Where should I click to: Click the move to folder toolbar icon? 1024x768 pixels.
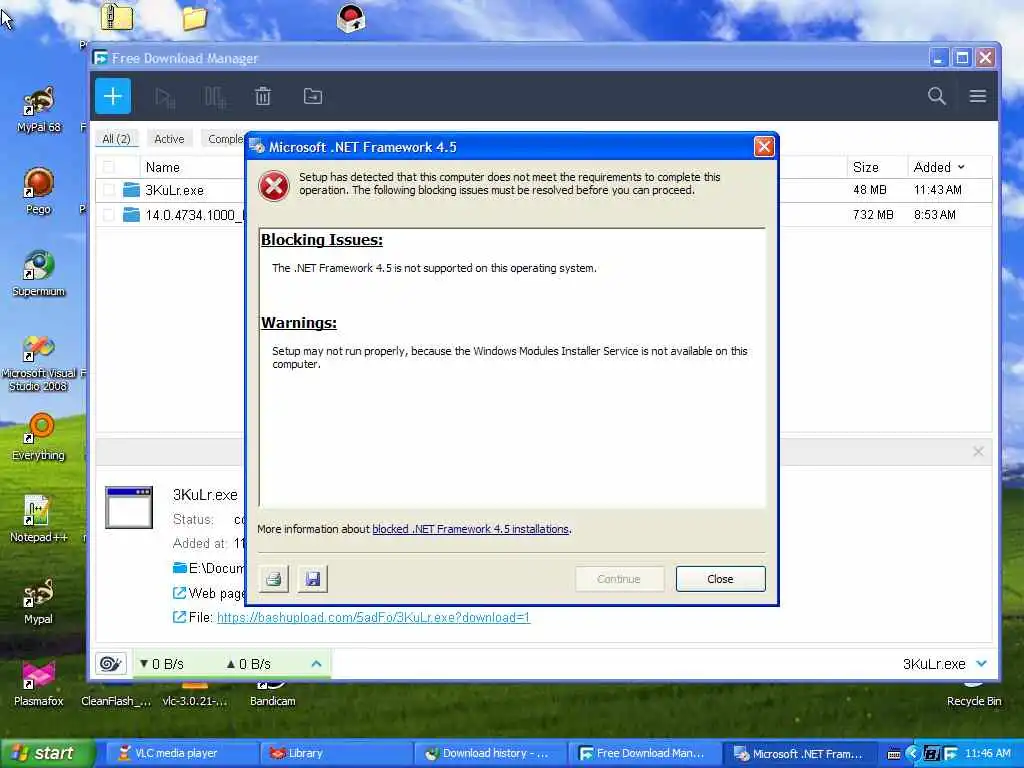[x=313, y=97]
